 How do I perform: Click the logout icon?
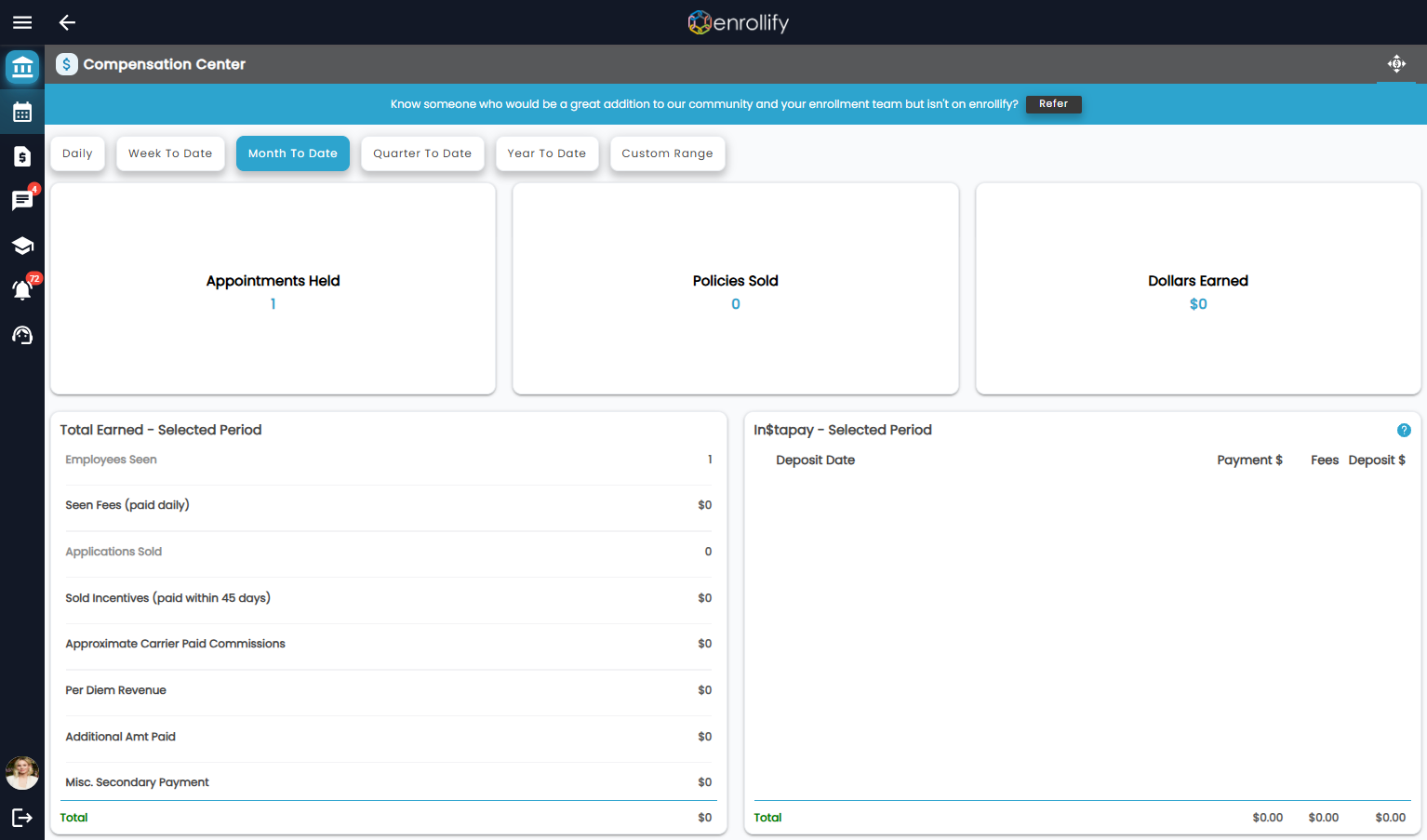click(22, 818)
